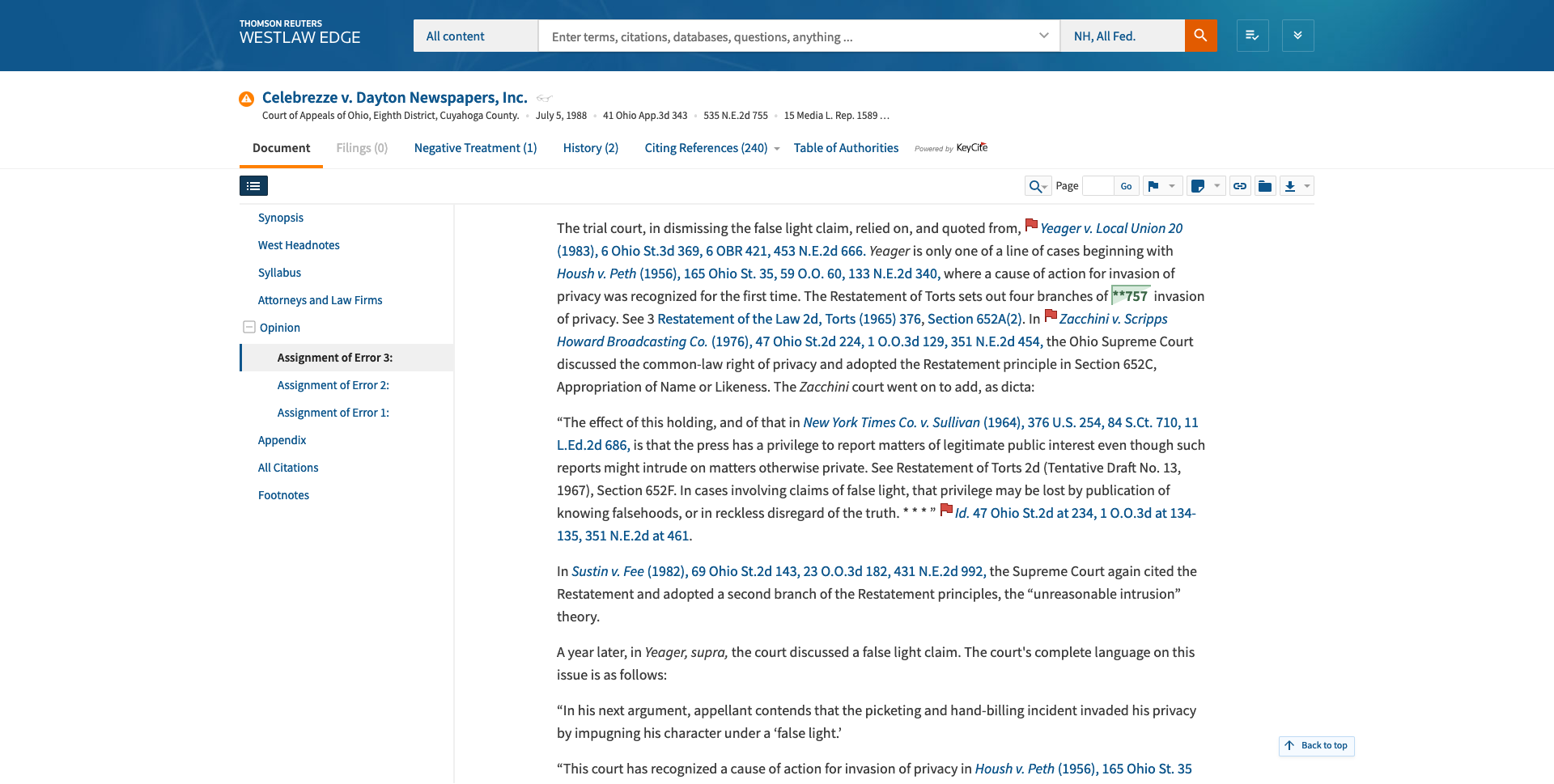Switch to Negative Treatment tab
The width and height of the screenshot is (1554, 784).
click(x=475, y=148)
